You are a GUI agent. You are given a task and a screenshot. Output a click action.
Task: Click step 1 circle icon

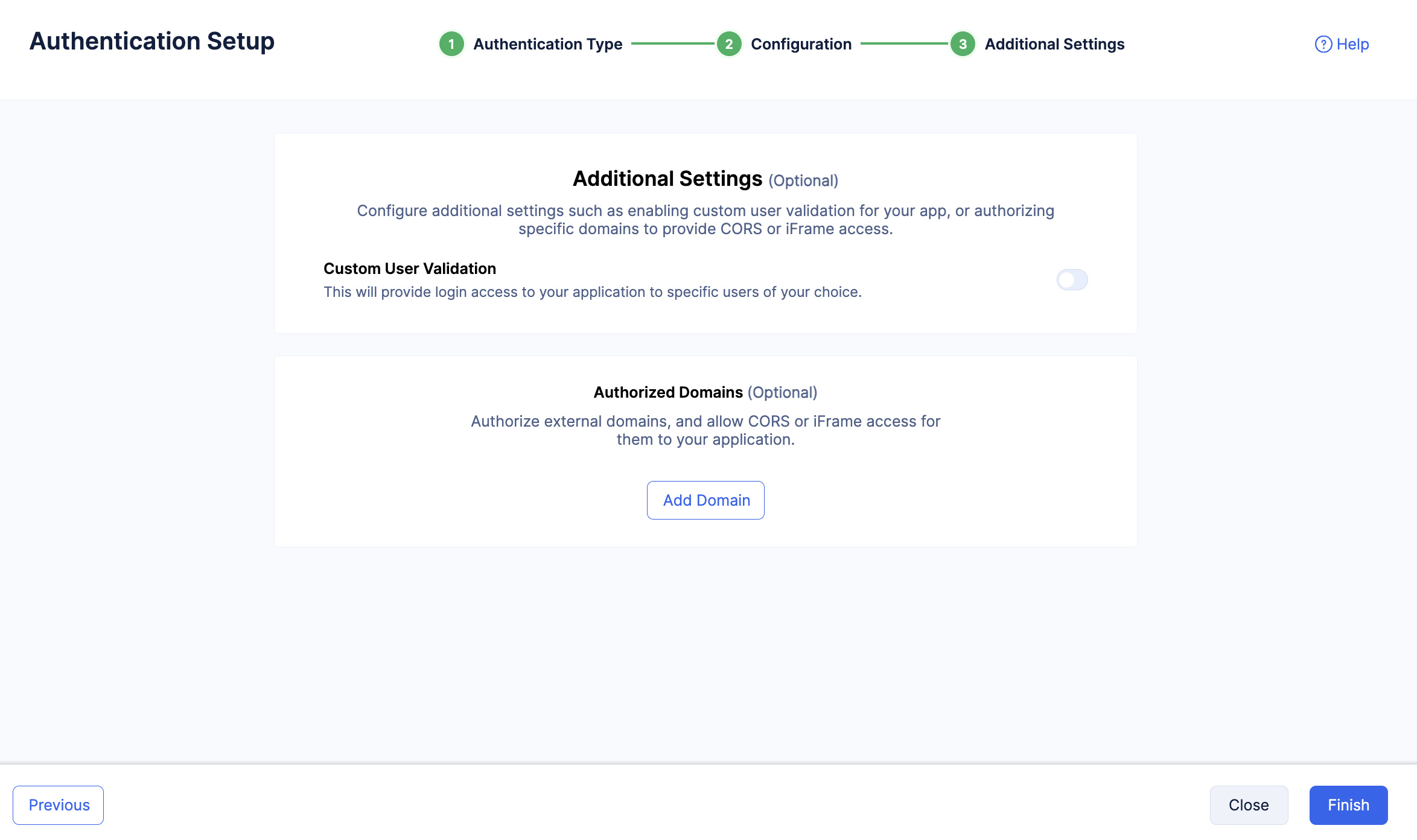(x=451, y=44)
